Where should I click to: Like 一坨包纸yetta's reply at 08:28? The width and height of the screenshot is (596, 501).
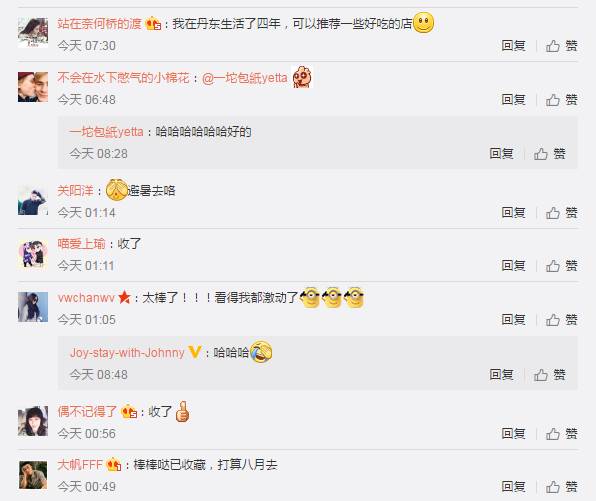[549, 154]
